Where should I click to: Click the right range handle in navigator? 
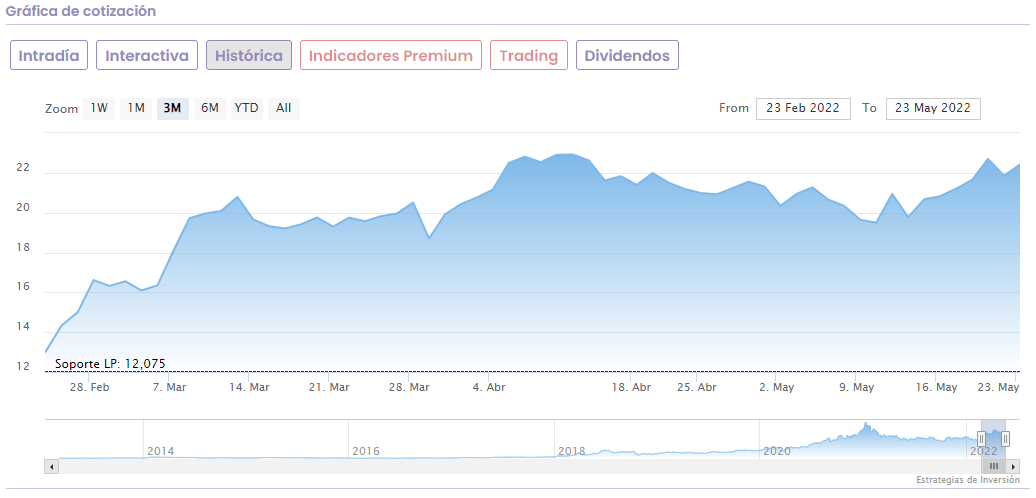(1006, 438)
